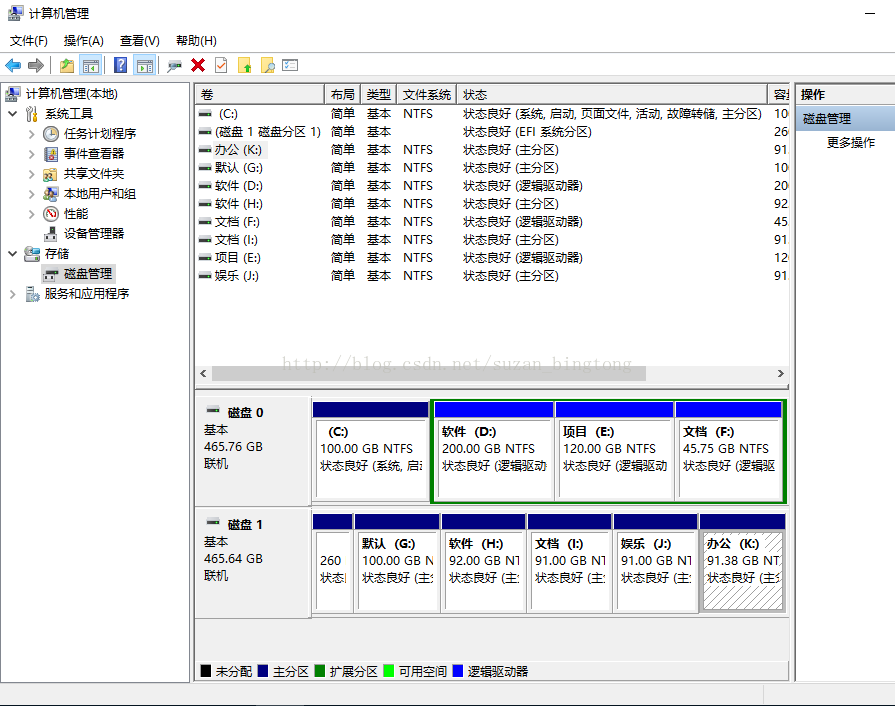This screenshot has width=895, height=706.
Task: Open the 查看(V) menu
Action: 139,41
